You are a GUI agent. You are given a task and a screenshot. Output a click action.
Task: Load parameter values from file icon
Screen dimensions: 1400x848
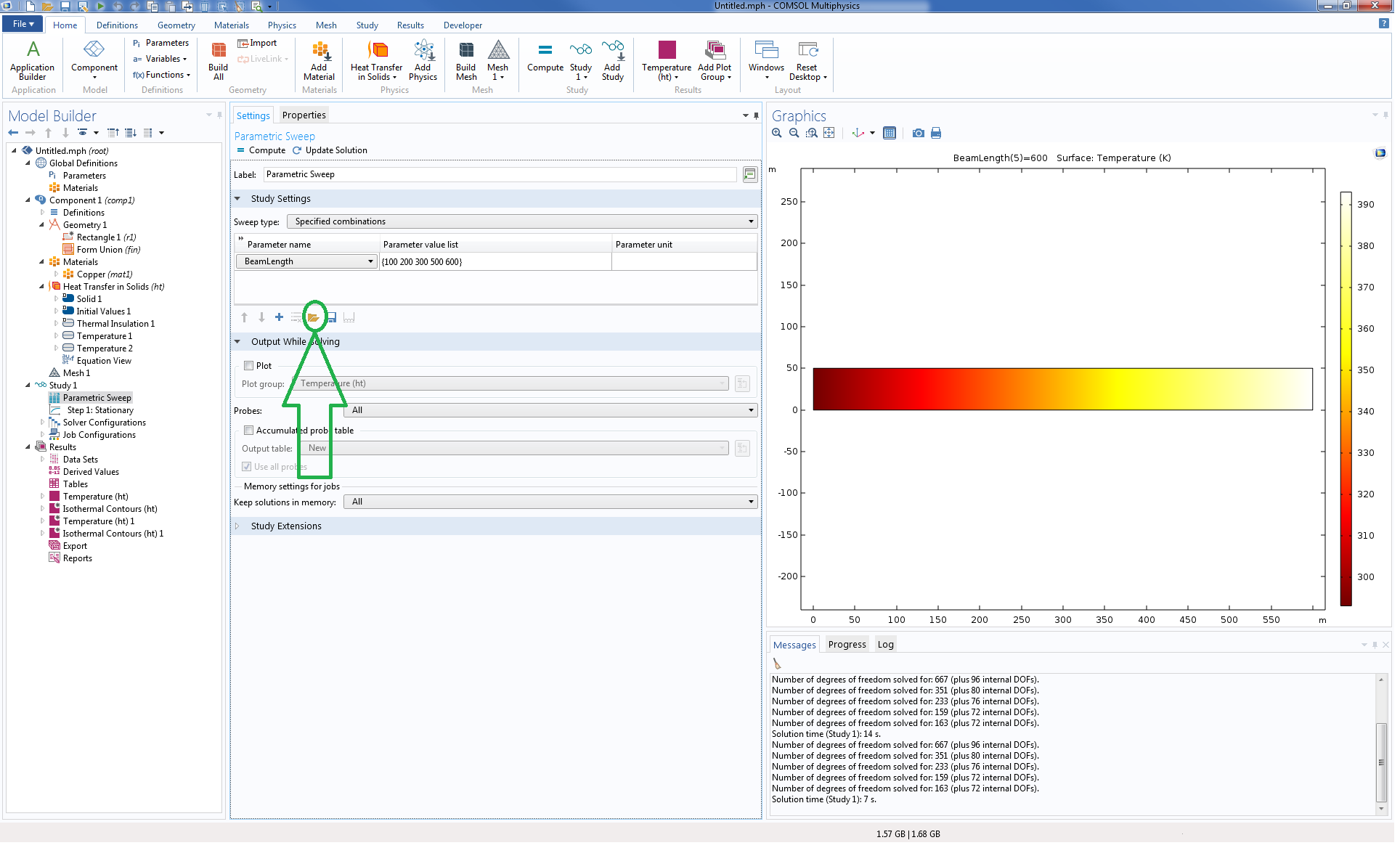click(x=314, y=317)
